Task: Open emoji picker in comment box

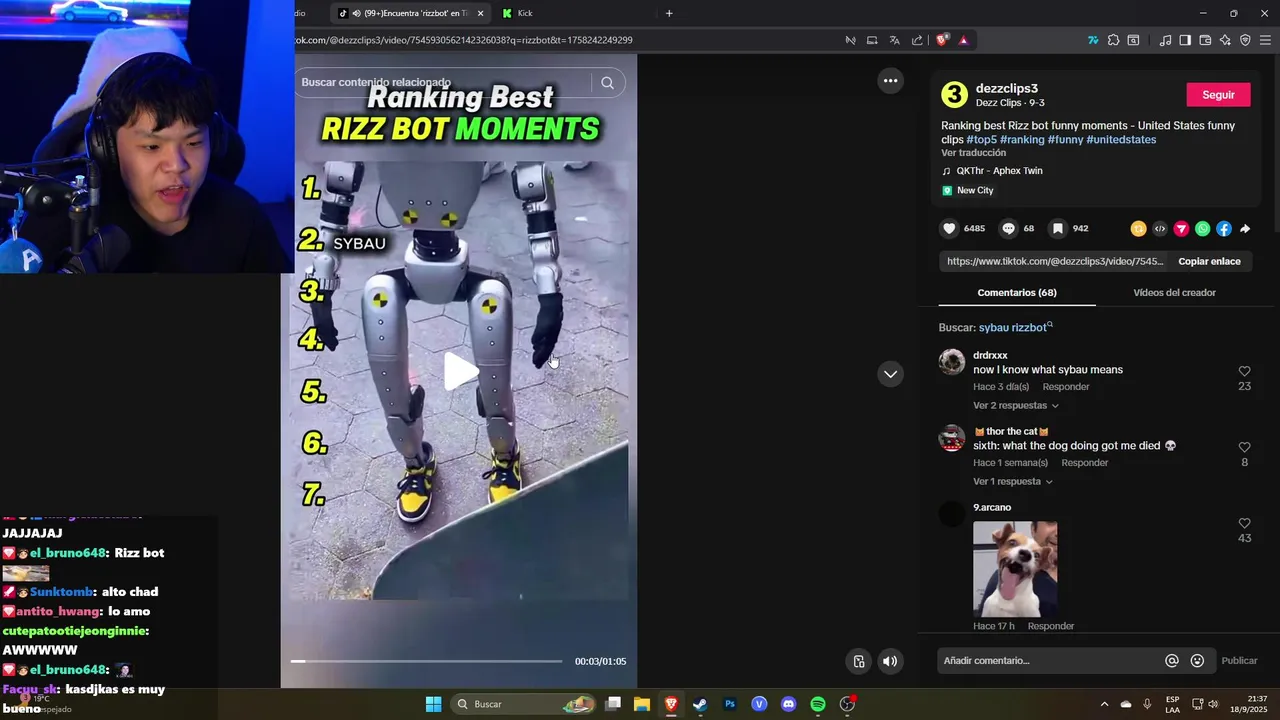Action: pos(1197,661)
